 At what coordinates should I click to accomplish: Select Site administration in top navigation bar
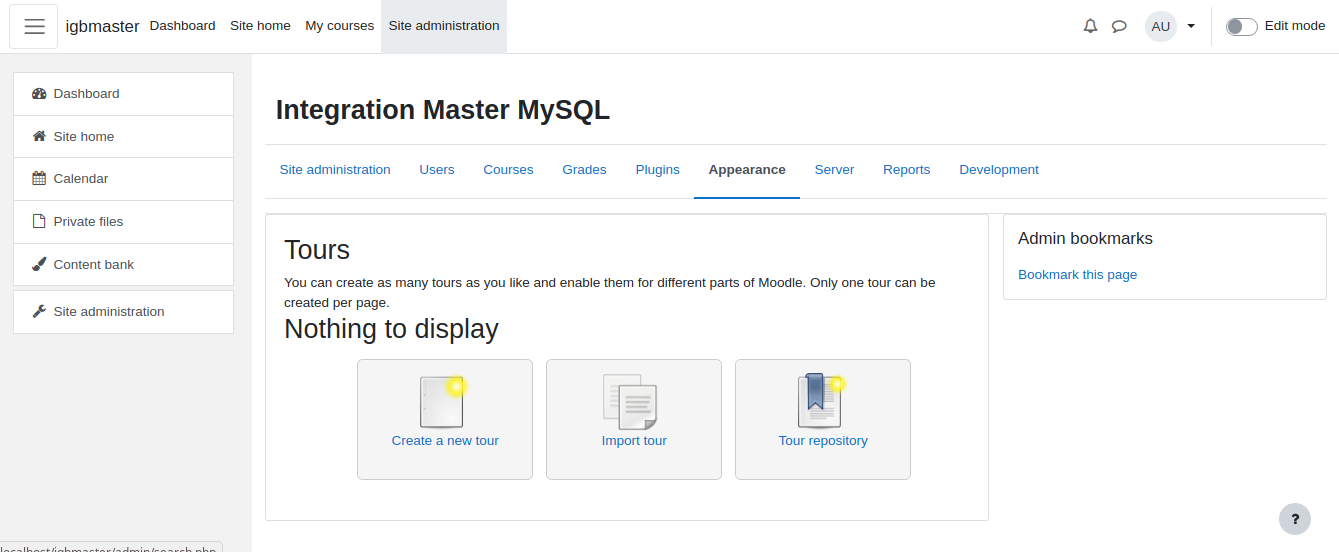(444, 26)
